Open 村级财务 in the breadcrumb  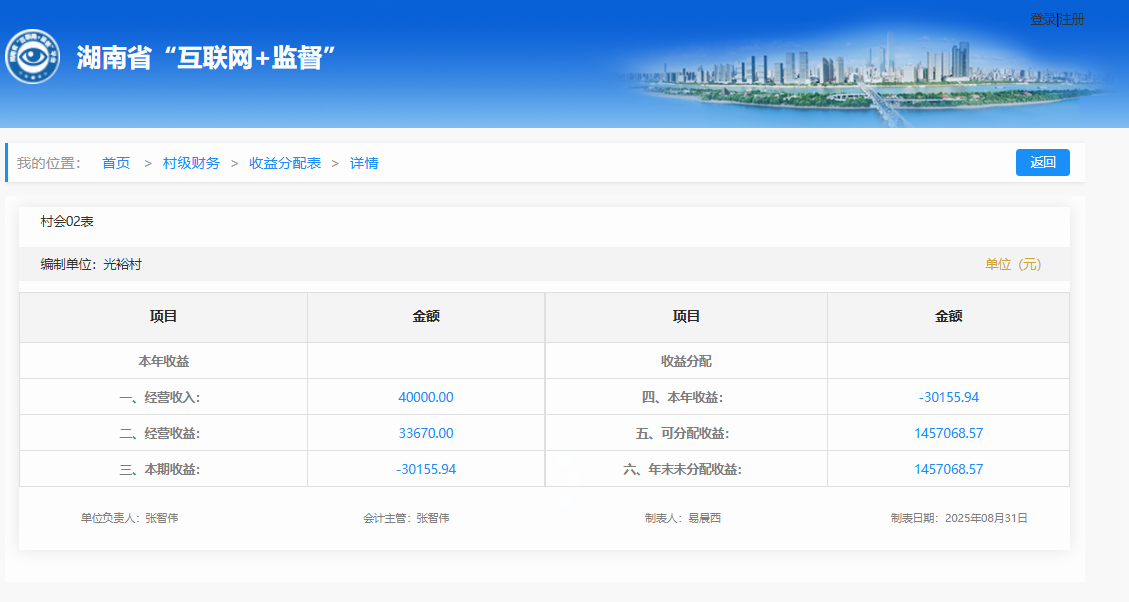pyautogui.click(x=191, y=163)
